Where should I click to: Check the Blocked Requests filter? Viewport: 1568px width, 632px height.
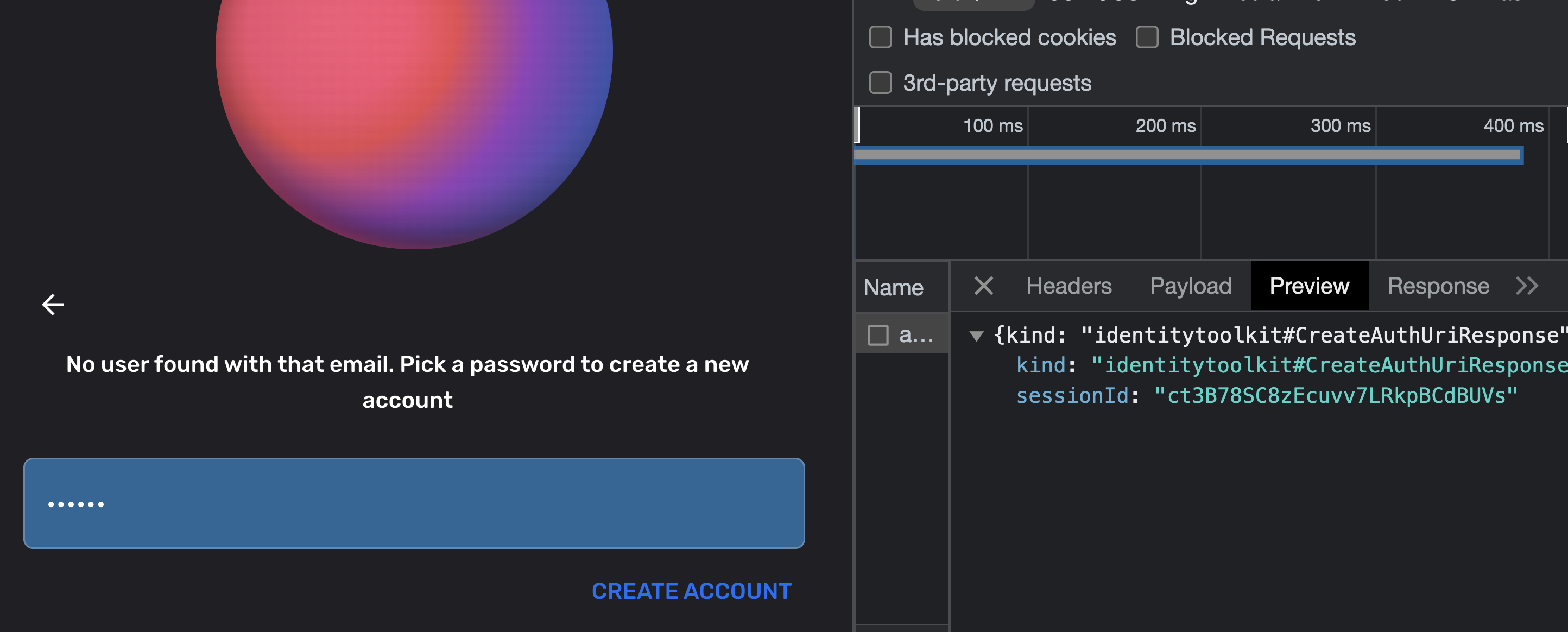1147,38
